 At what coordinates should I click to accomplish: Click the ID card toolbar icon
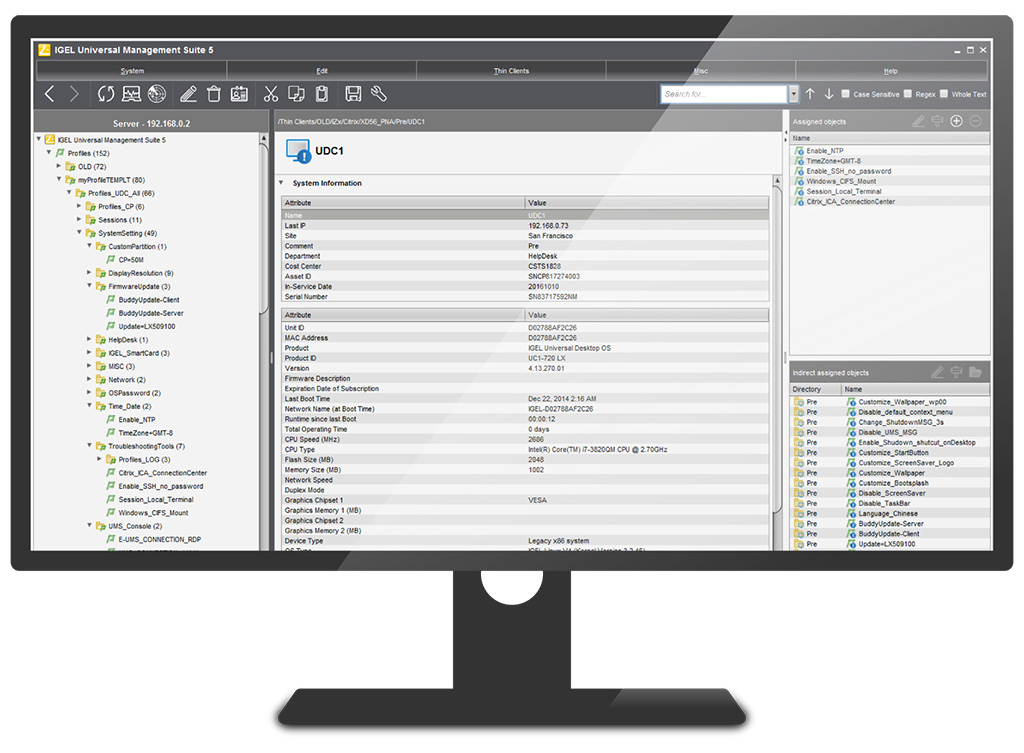point(239,94)
